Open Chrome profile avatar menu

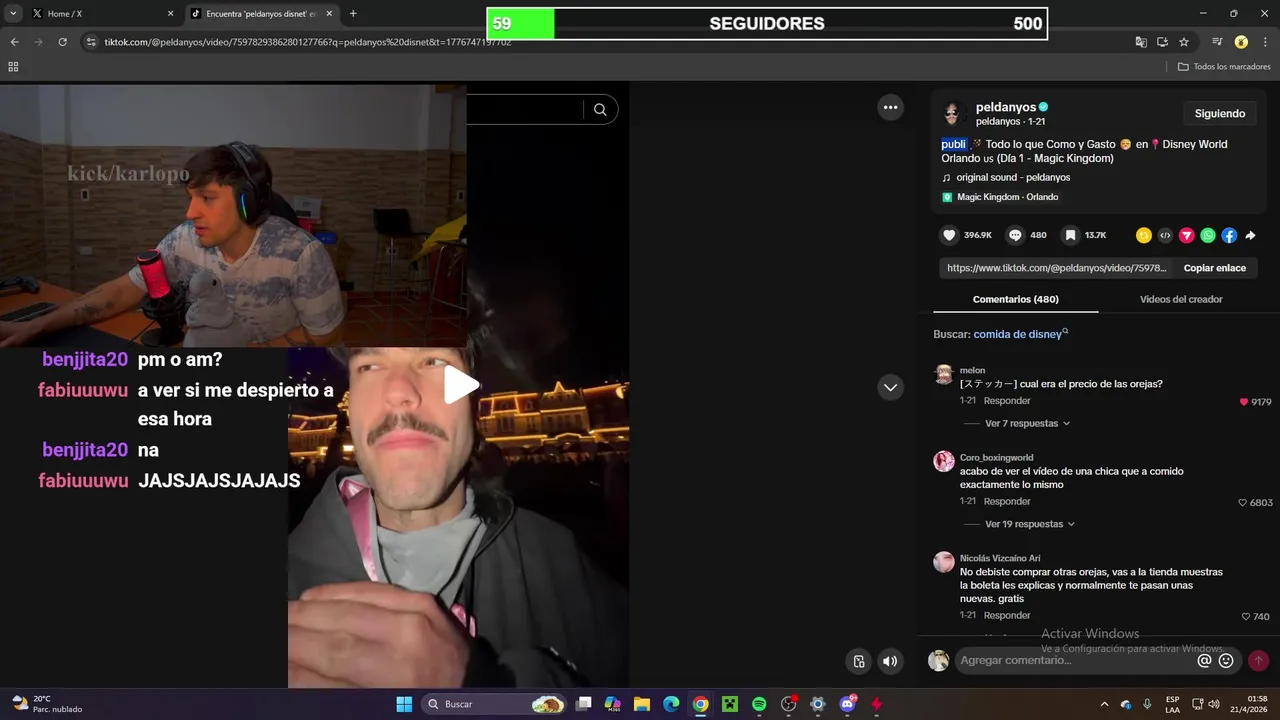coord(1241,42)
